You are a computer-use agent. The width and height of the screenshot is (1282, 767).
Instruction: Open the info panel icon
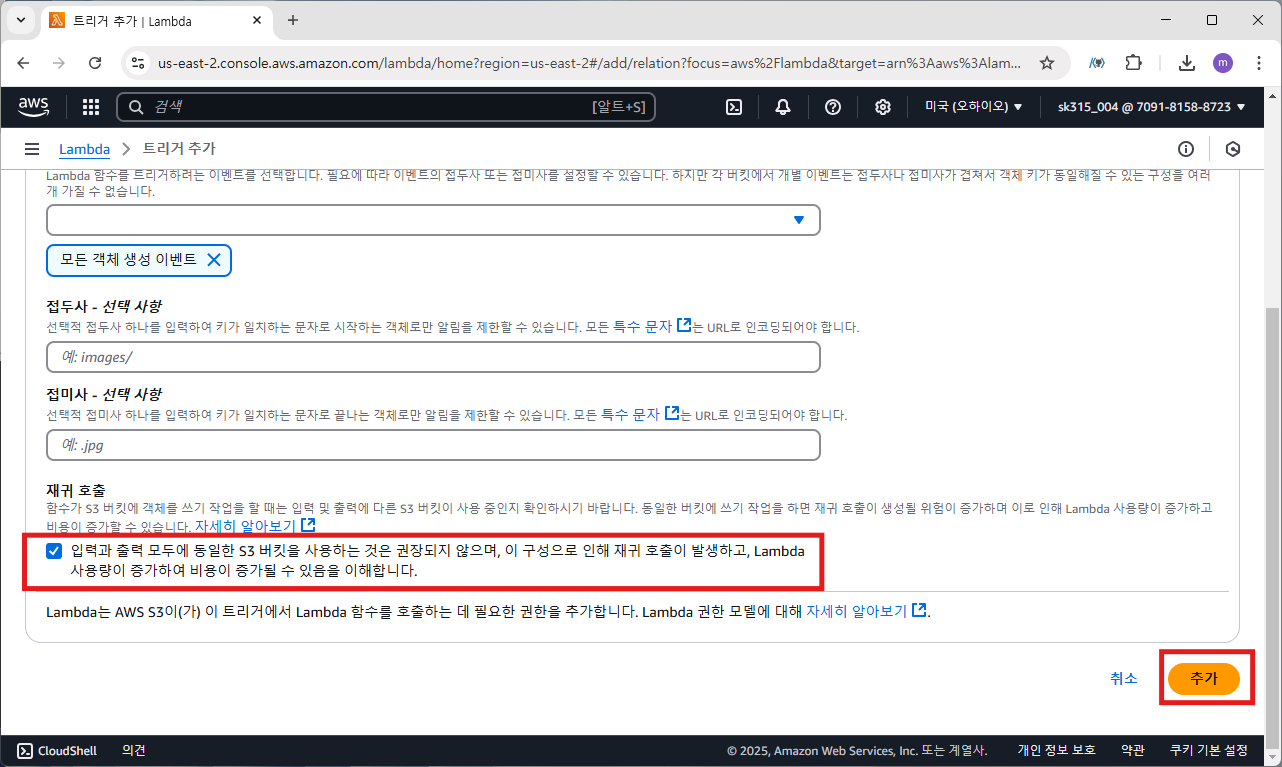tap(1186, 149)
